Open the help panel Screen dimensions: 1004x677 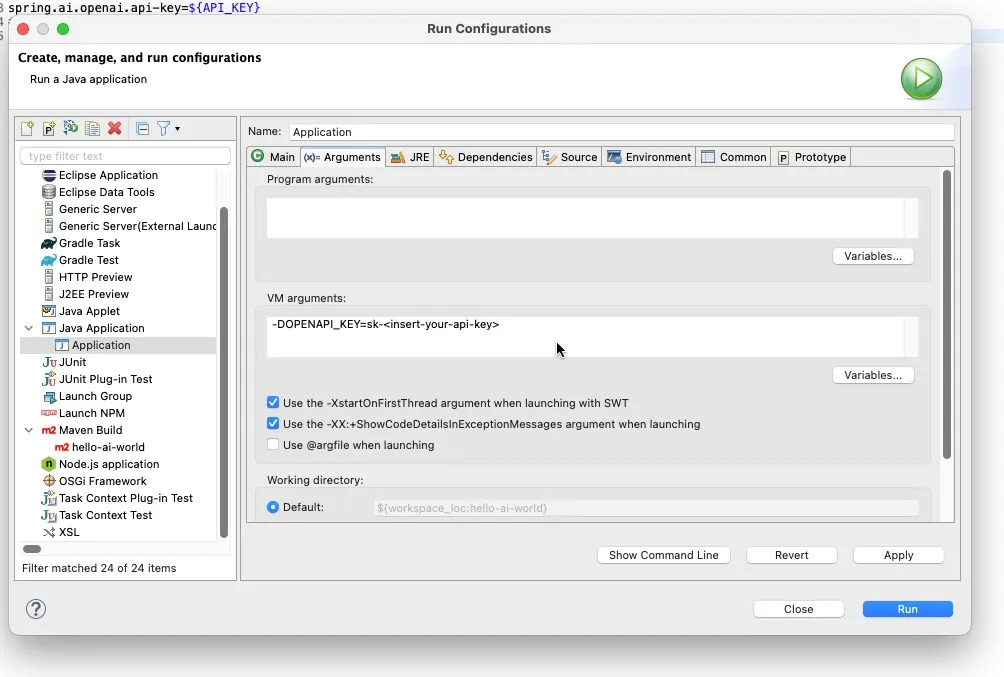point(36,608)
